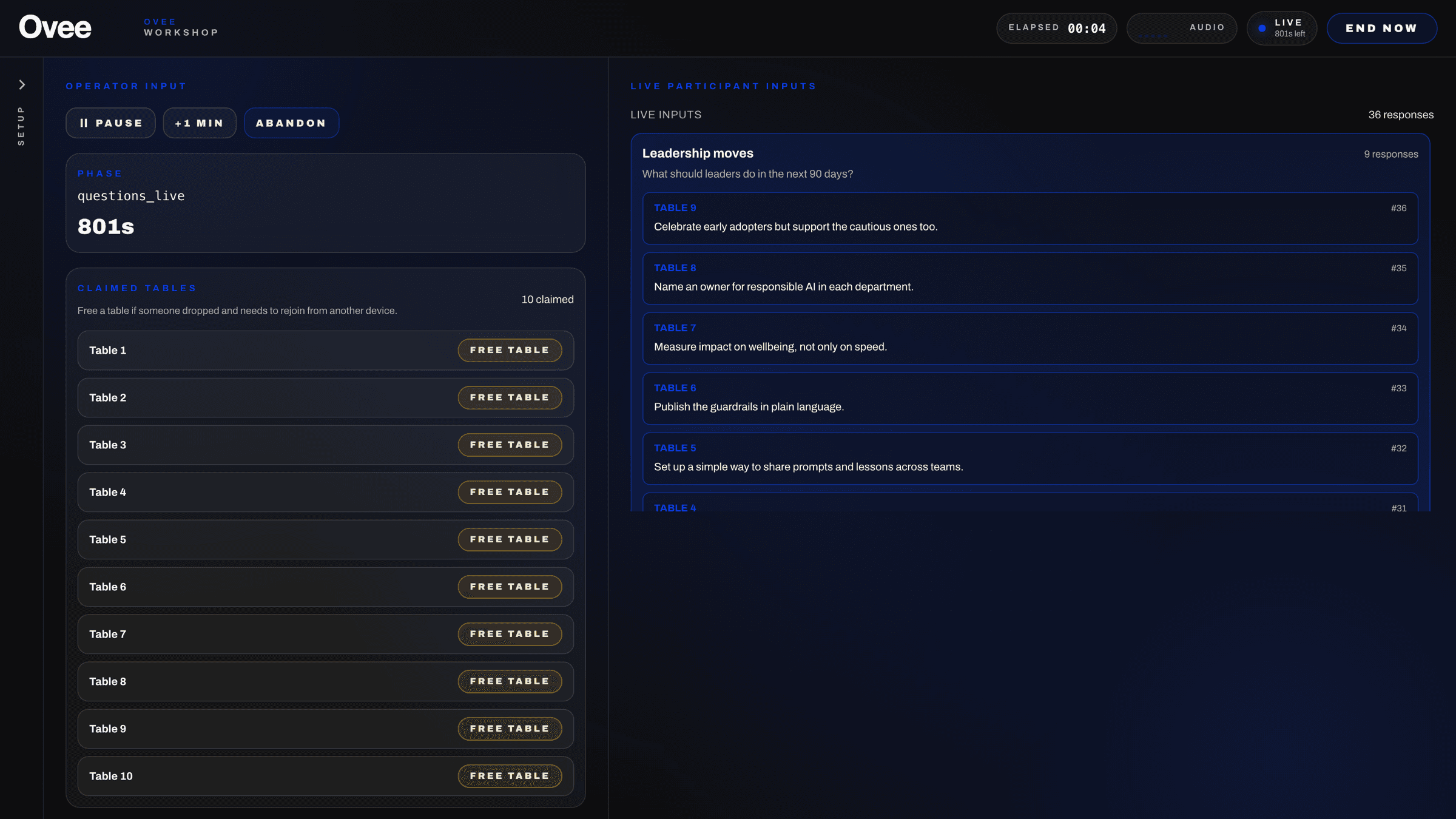The image size is (1456, 819).
Task: Click the Leadership moves heading
Action: 698,153
